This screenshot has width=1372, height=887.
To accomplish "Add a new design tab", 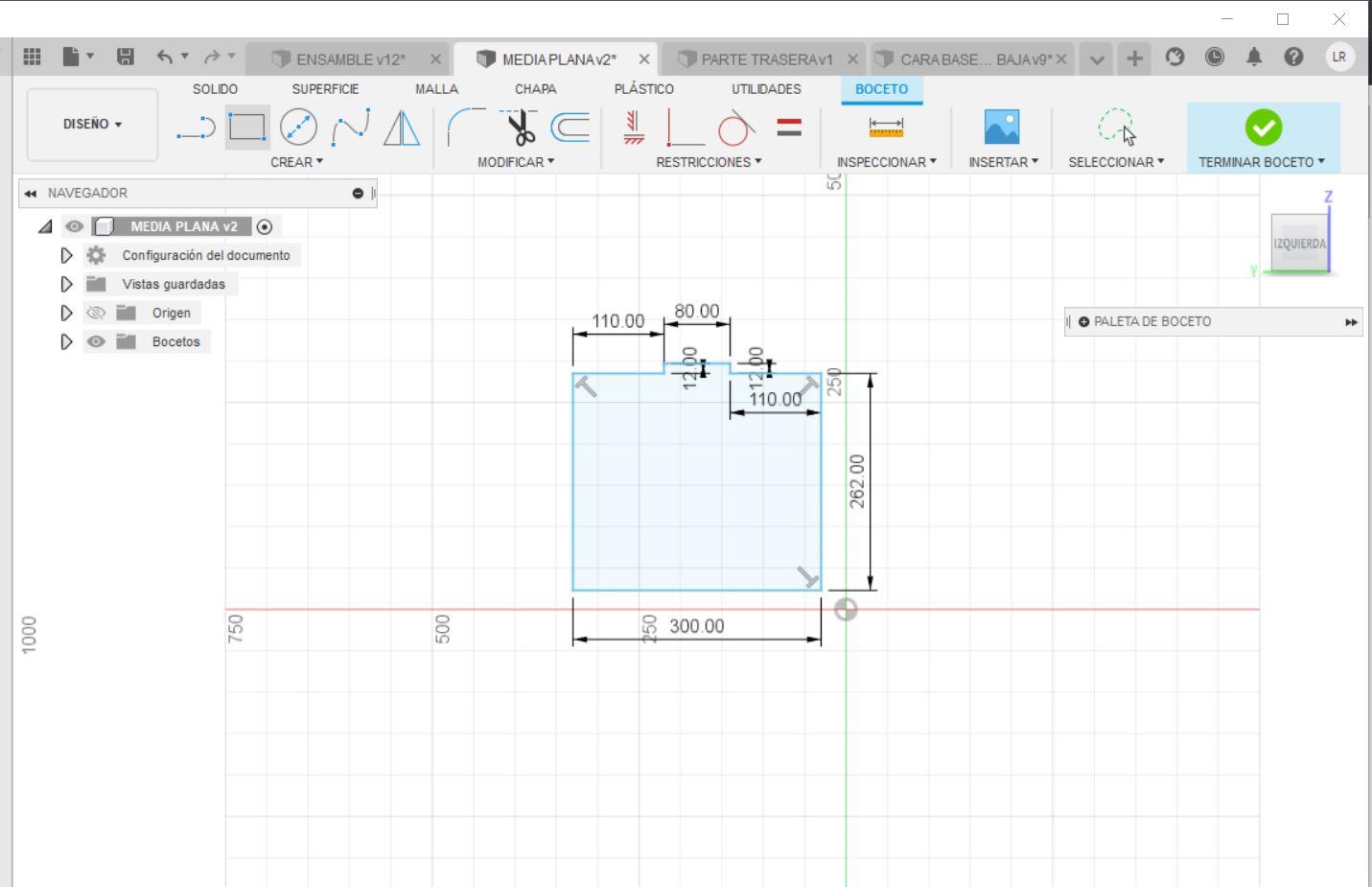I will pos(1134,58).
